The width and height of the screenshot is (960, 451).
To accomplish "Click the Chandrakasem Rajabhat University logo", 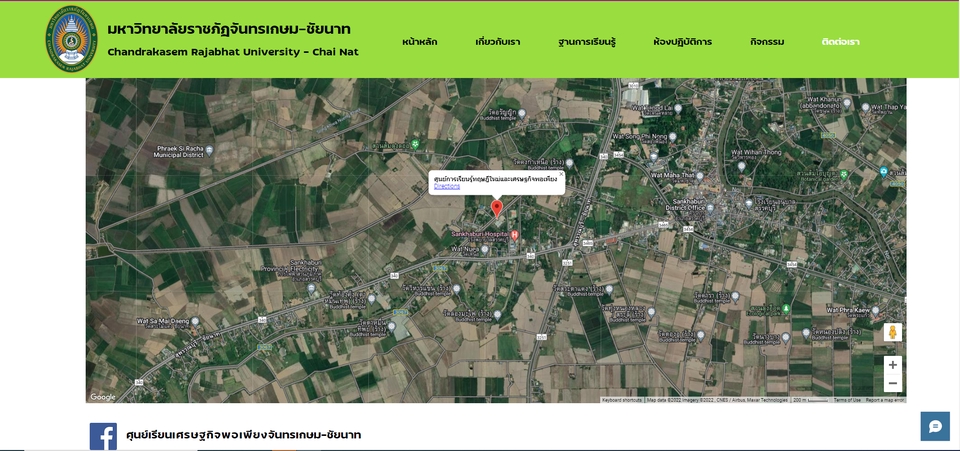I will pyautogui.click(x=71, y=39).
